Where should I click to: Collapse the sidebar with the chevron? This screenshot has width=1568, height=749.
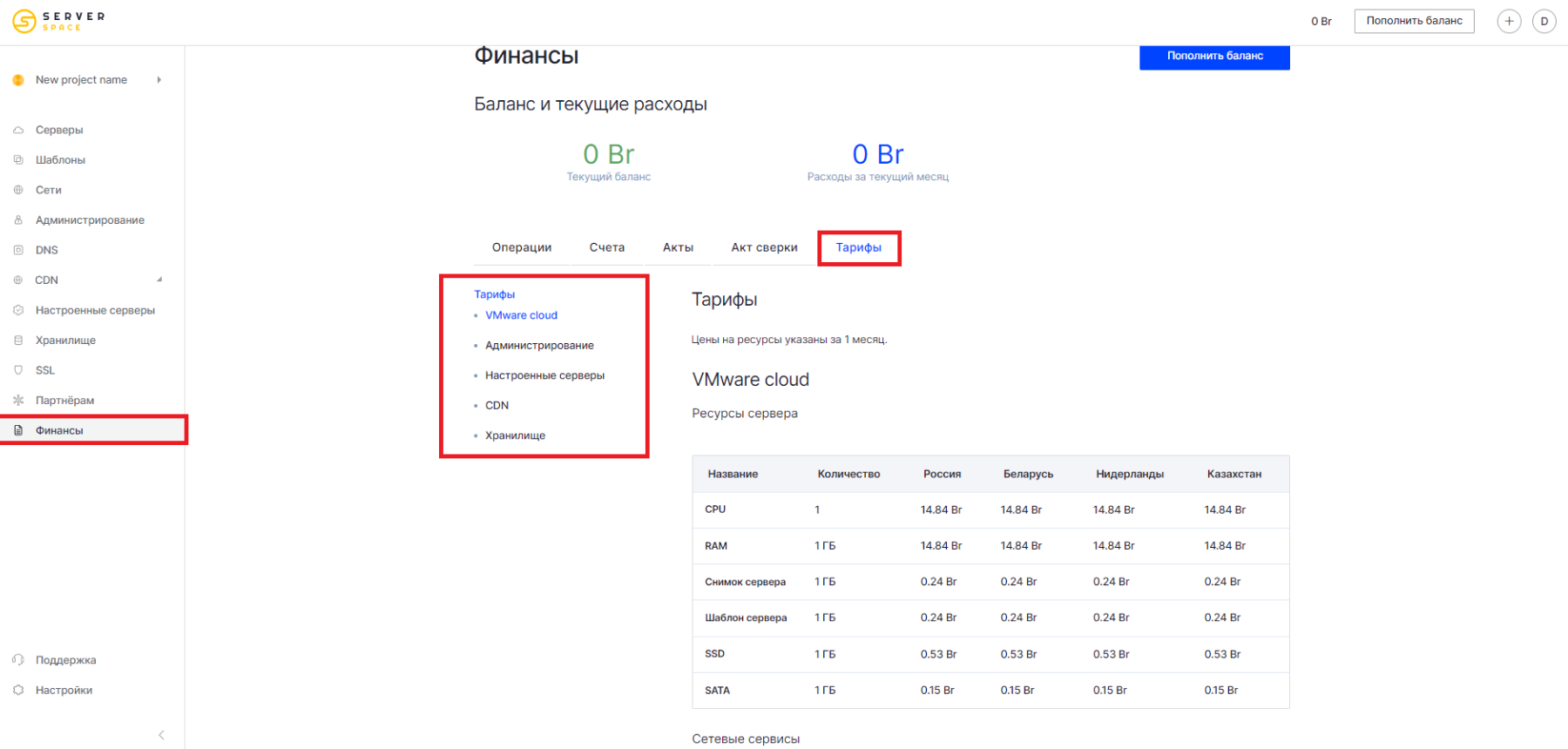161,735
